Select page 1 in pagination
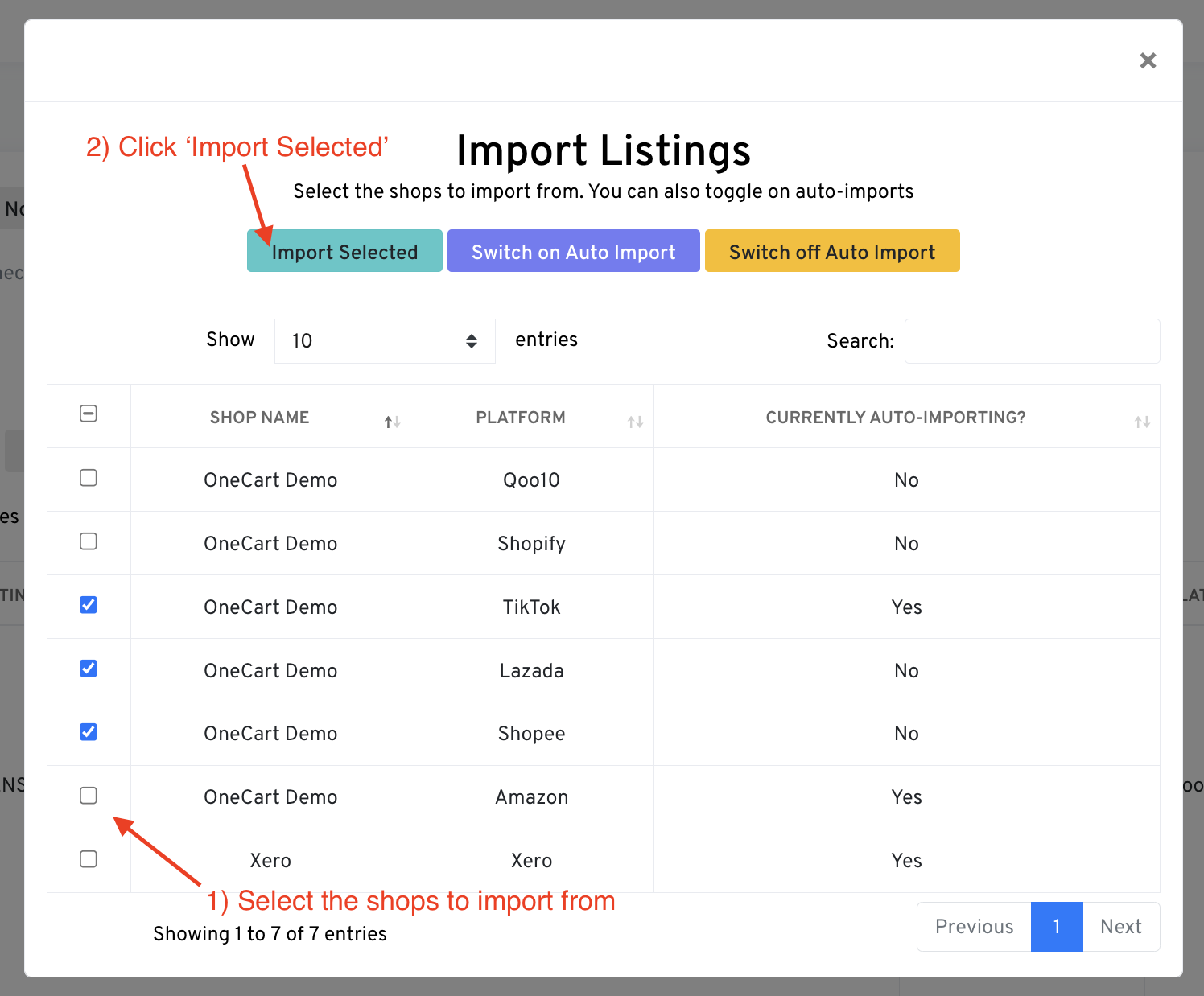Image resolution: width=1204 pixels, height=996 pixels. (x=1057, y=927)
